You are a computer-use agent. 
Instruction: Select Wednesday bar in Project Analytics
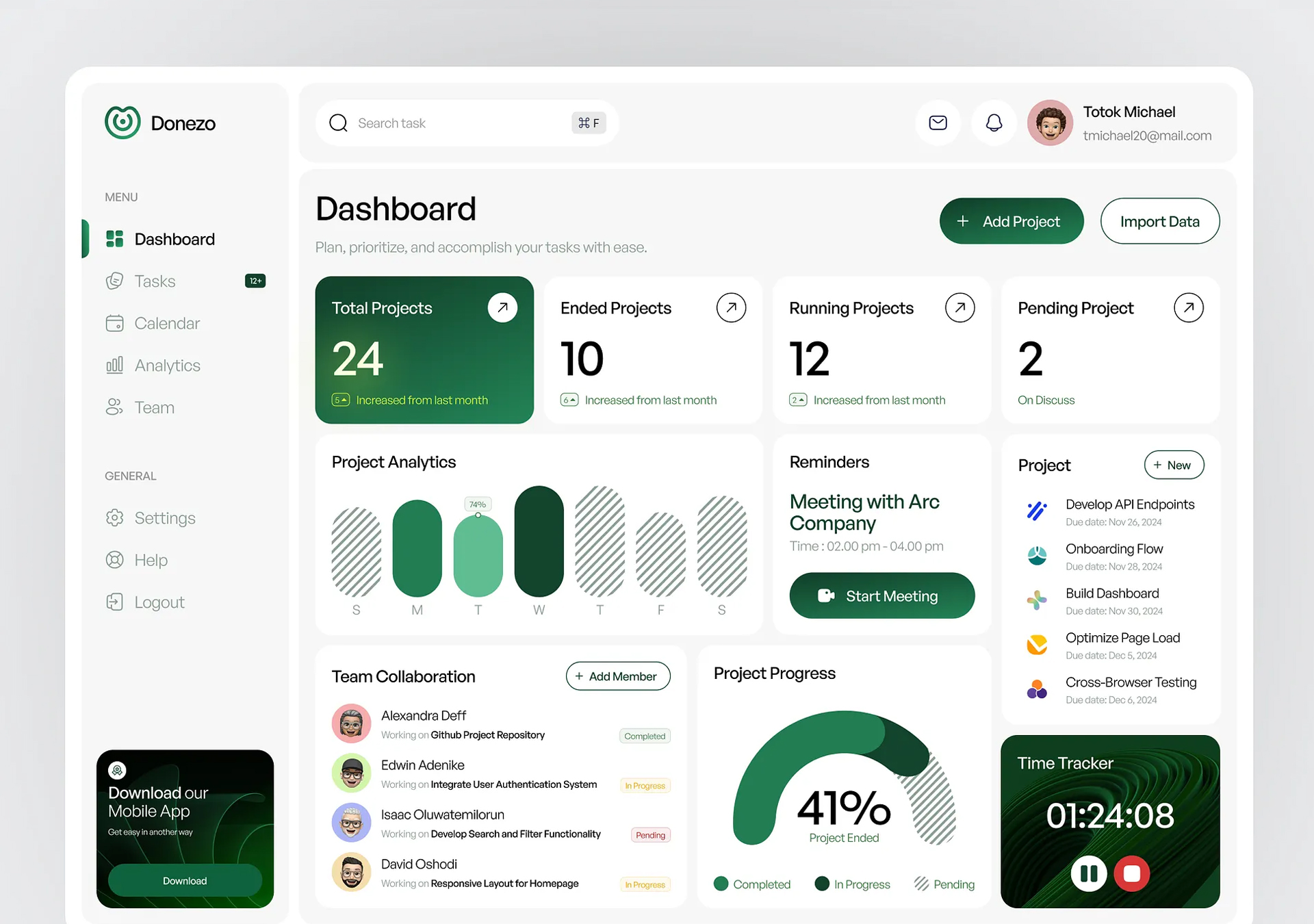pos(539,541)
